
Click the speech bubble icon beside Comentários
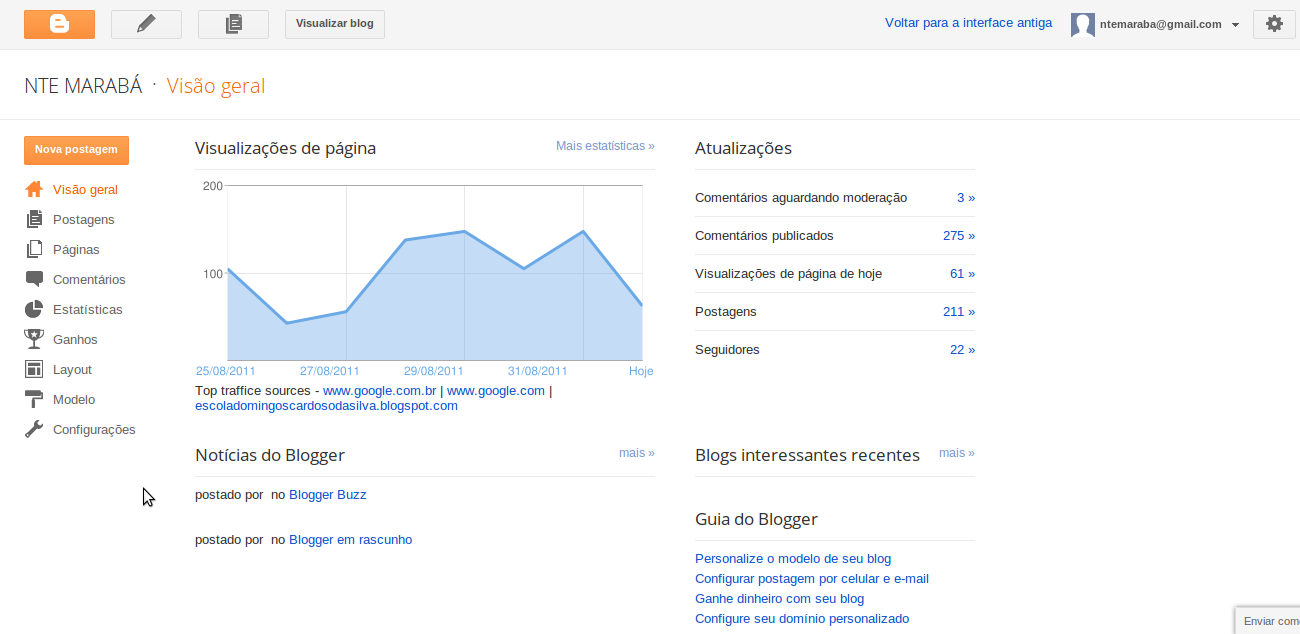click(x=34, y=279)
